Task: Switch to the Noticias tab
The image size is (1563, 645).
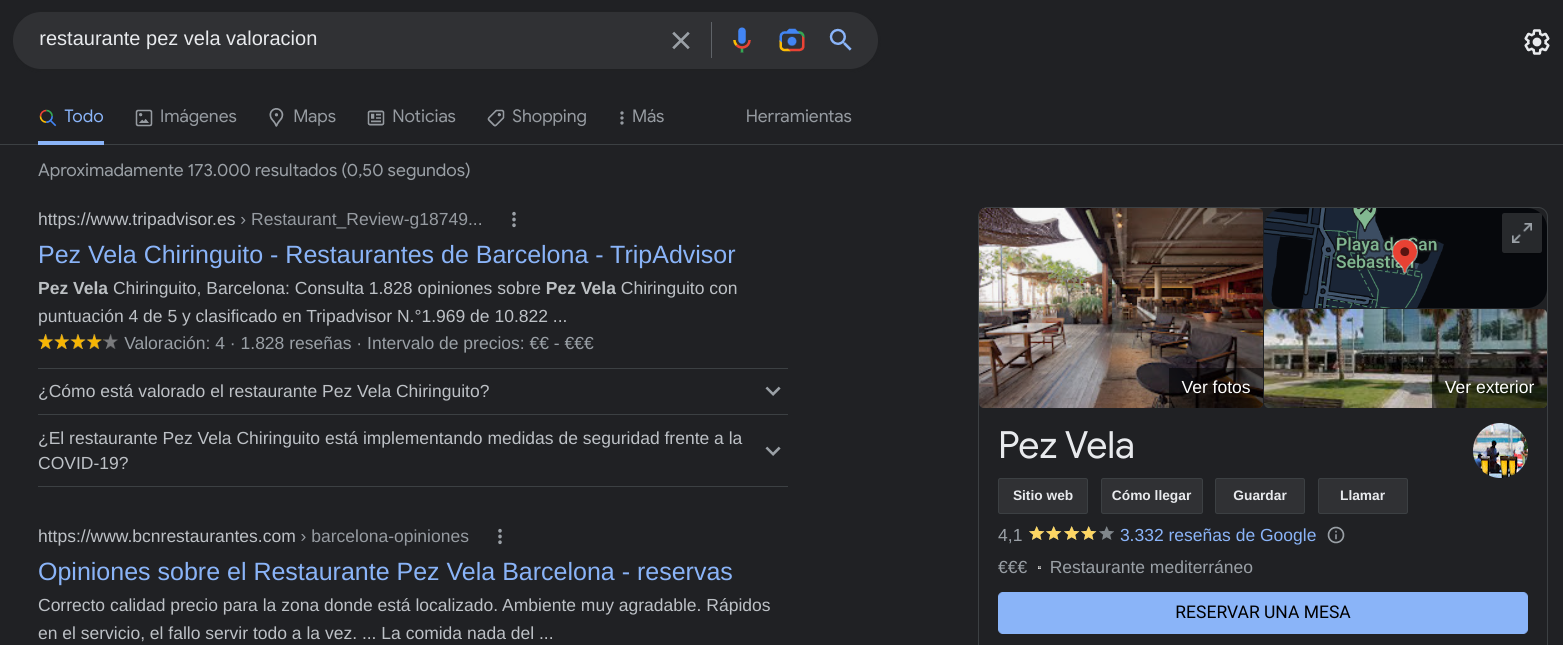Action: pyautogui.click(x=411, y=117)
